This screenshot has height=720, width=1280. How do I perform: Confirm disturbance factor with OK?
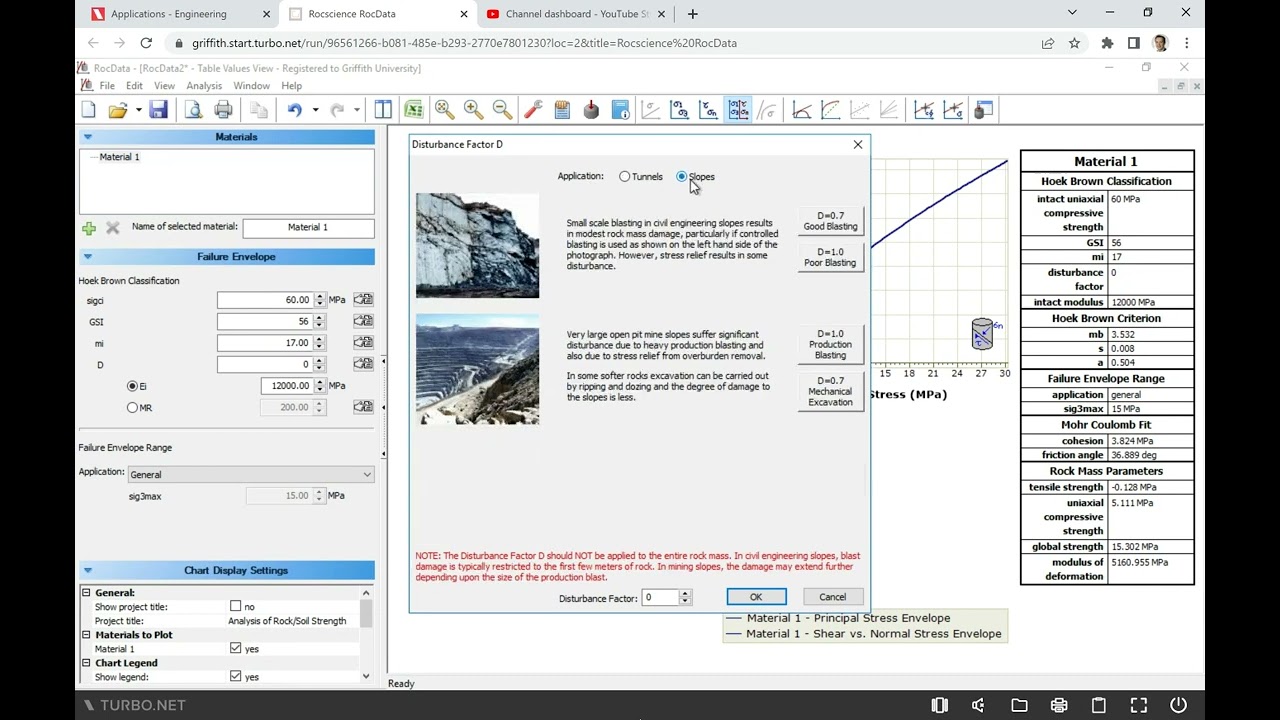click(756, 597)
